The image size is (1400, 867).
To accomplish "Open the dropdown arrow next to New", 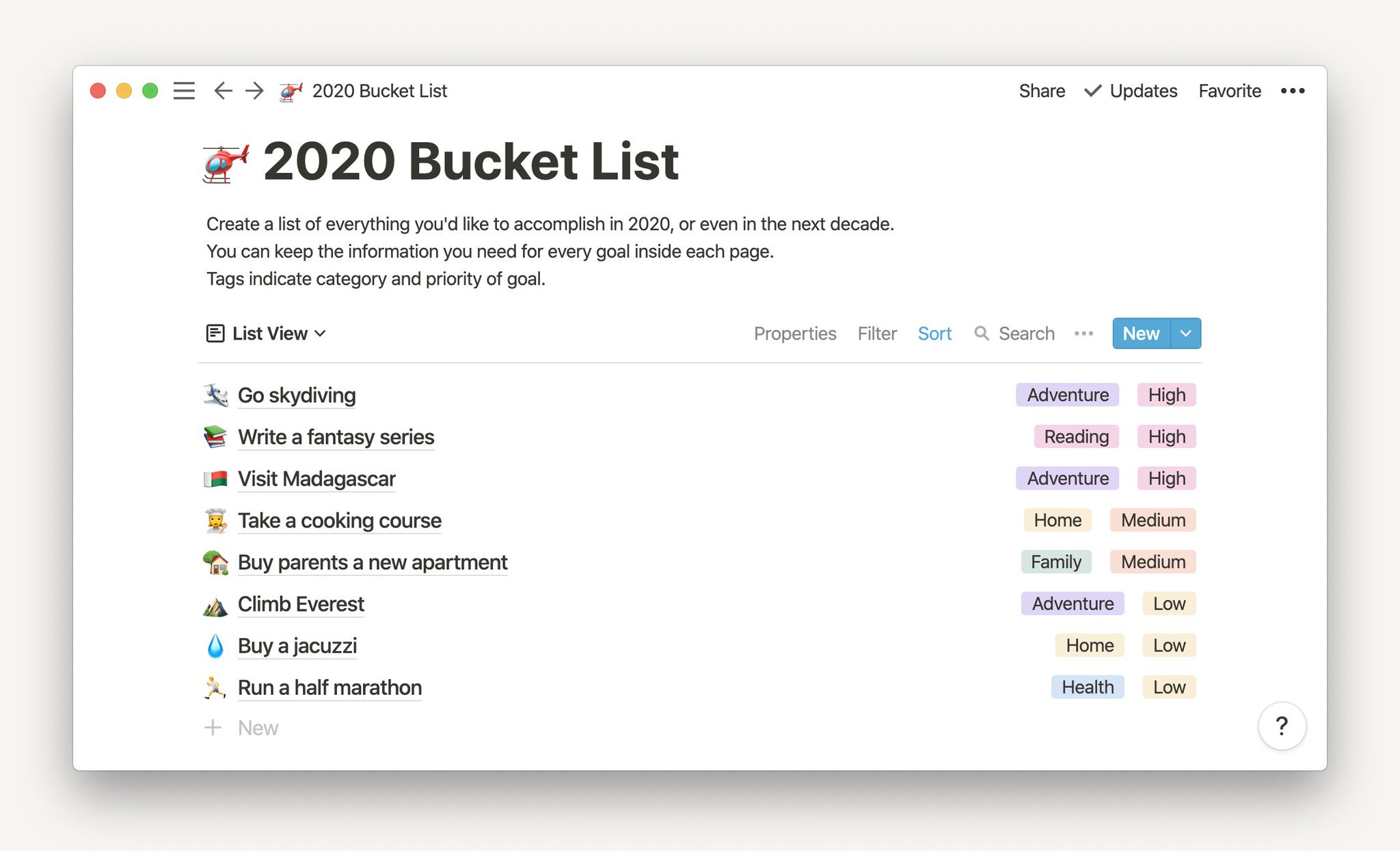I will [x=1186, y=333].
